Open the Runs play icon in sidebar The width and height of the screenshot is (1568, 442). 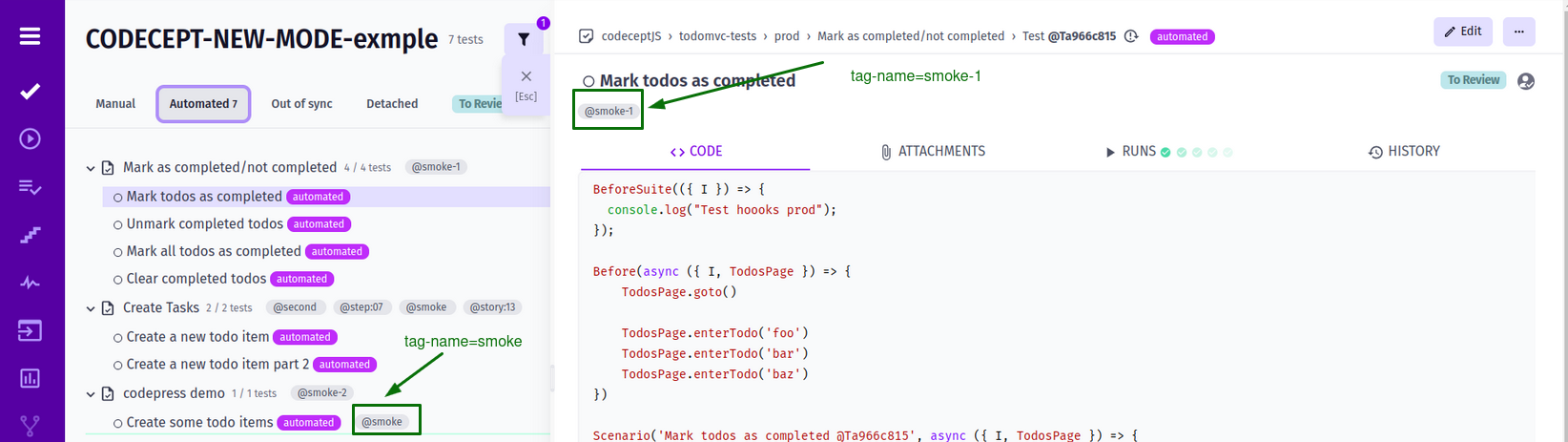30,139
